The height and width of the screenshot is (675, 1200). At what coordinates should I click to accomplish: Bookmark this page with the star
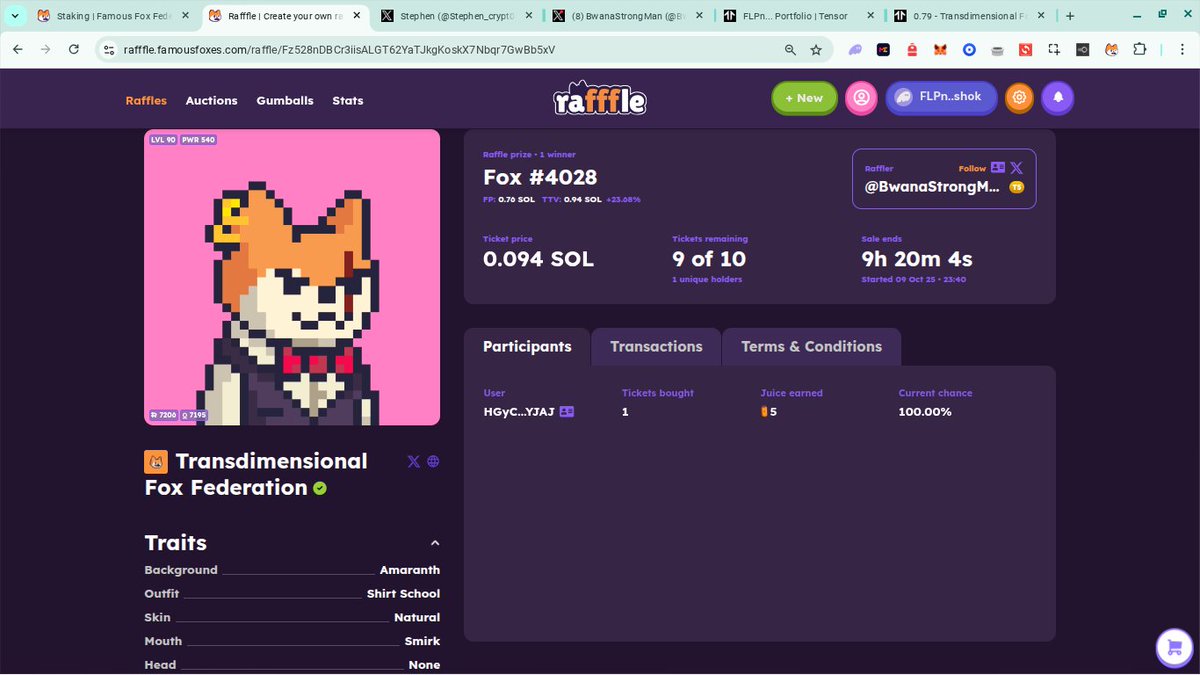(x=816, y=50)
